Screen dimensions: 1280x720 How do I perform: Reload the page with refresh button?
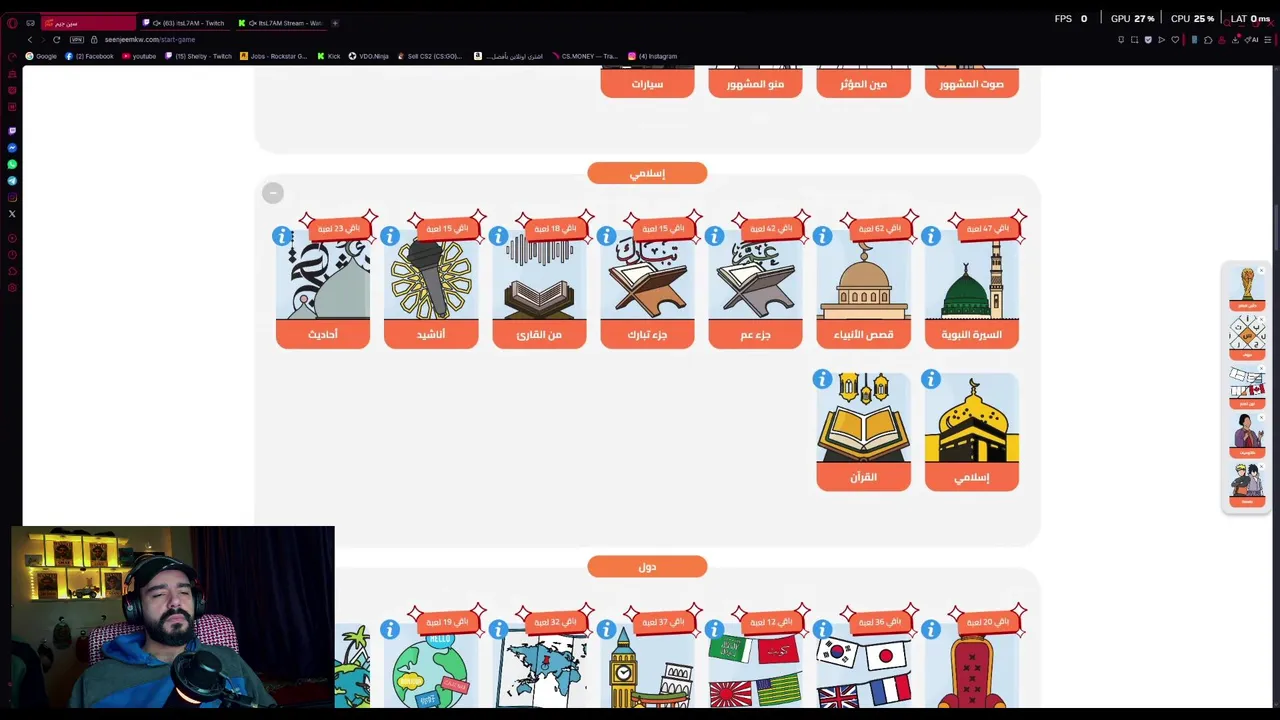tap(56, 39)
